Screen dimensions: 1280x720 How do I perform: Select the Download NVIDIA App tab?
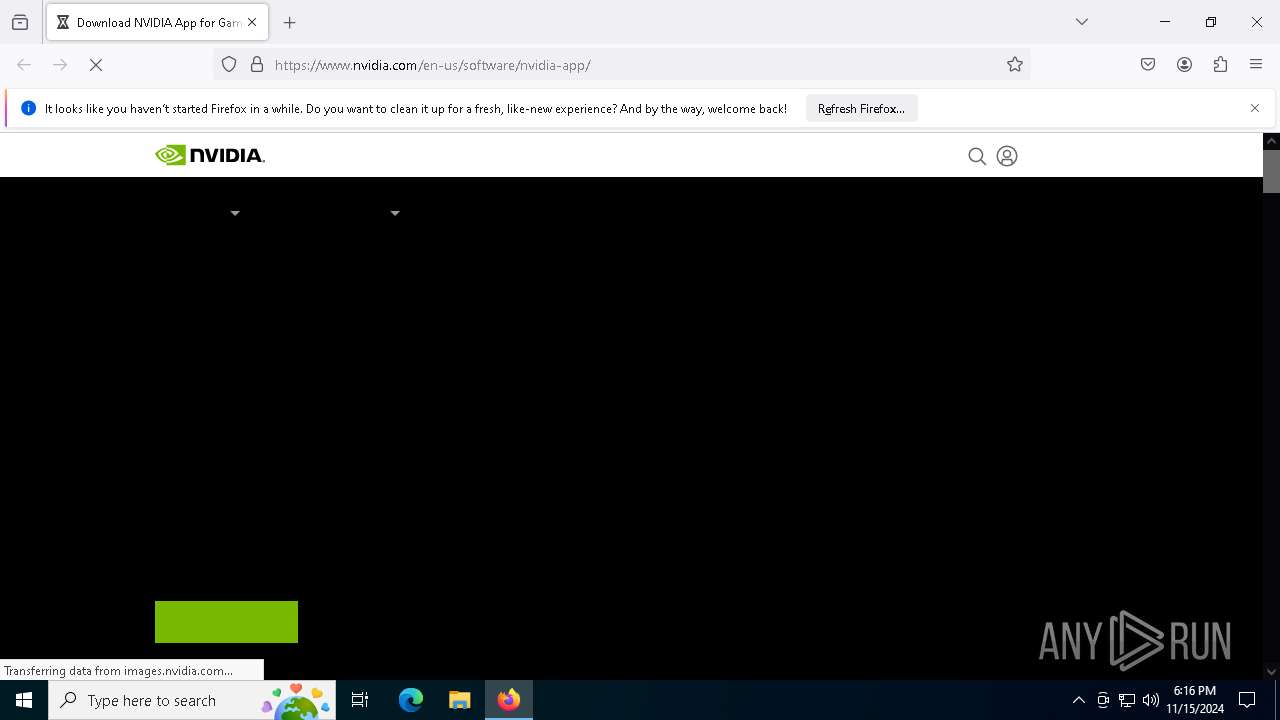[x=157, y=22]
